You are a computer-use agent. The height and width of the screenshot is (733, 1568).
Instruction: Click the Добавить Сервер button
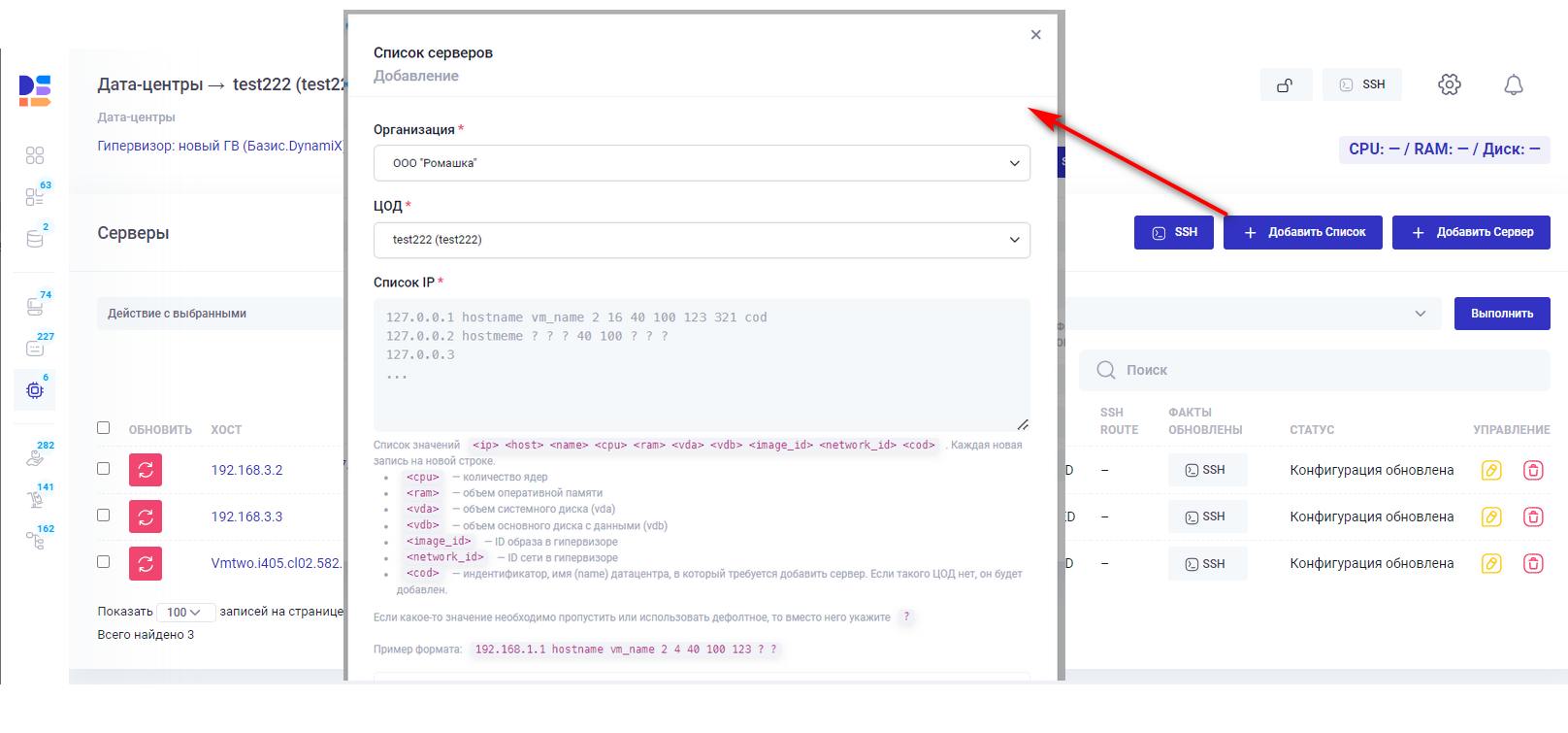click(x=1470, y=232)
